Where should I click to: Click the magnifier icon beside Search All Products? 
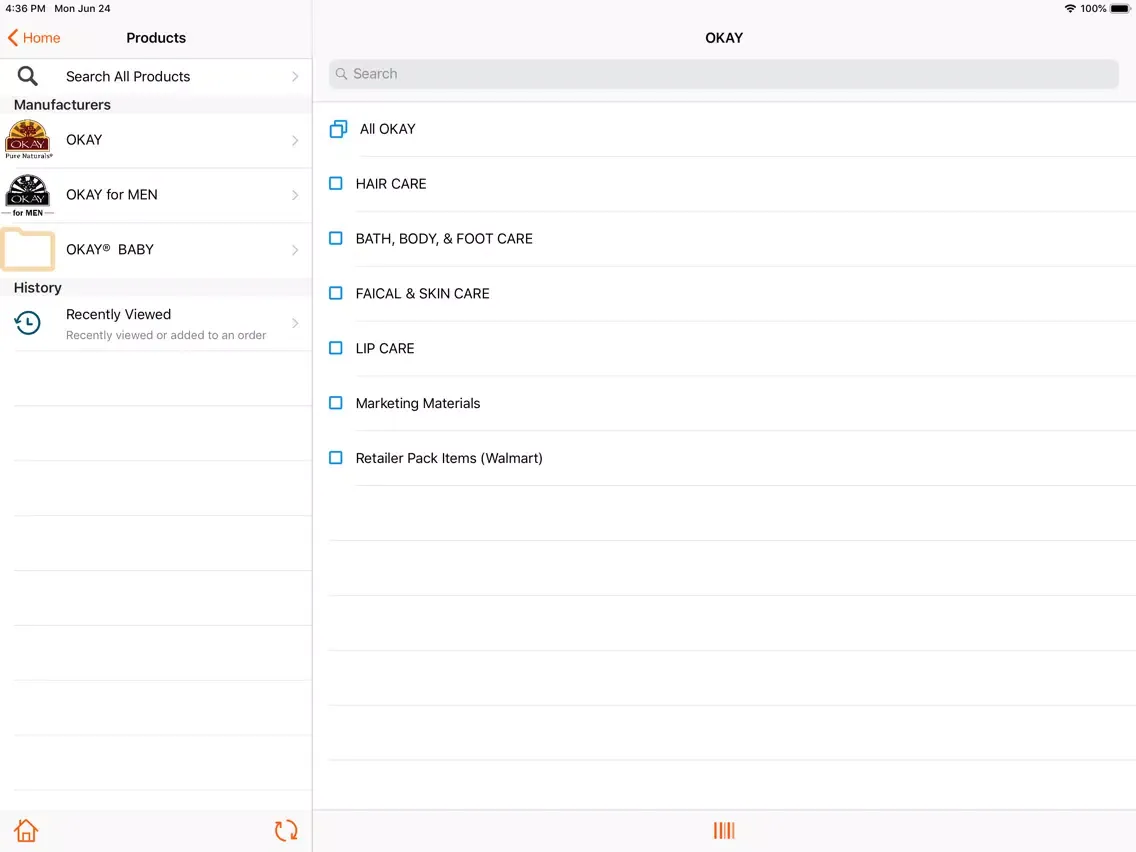28,76
